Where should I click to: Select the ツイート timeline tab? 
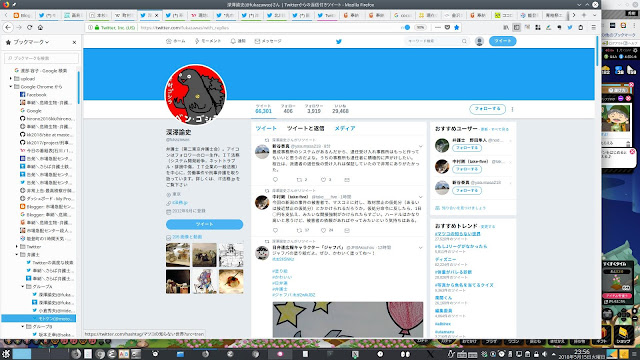(x=266, y=128)
